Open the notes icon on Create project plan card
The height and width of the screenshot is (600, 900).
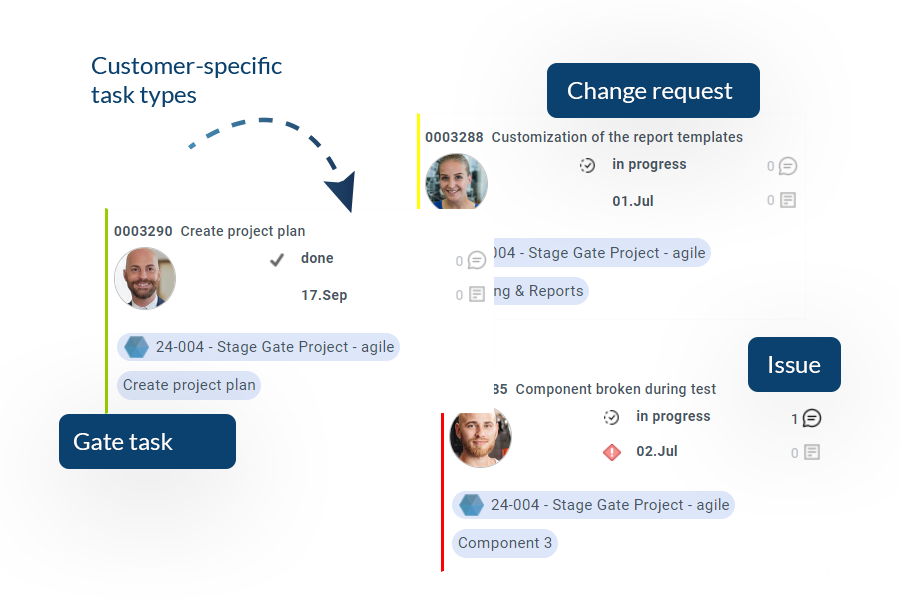(477, 294)
